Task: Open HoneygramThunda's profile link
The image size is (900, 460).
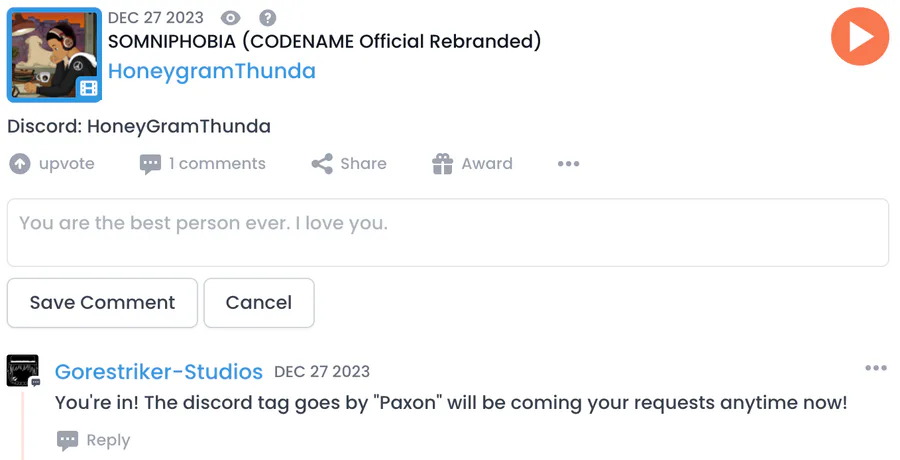Action: click(x=212, y=71)
